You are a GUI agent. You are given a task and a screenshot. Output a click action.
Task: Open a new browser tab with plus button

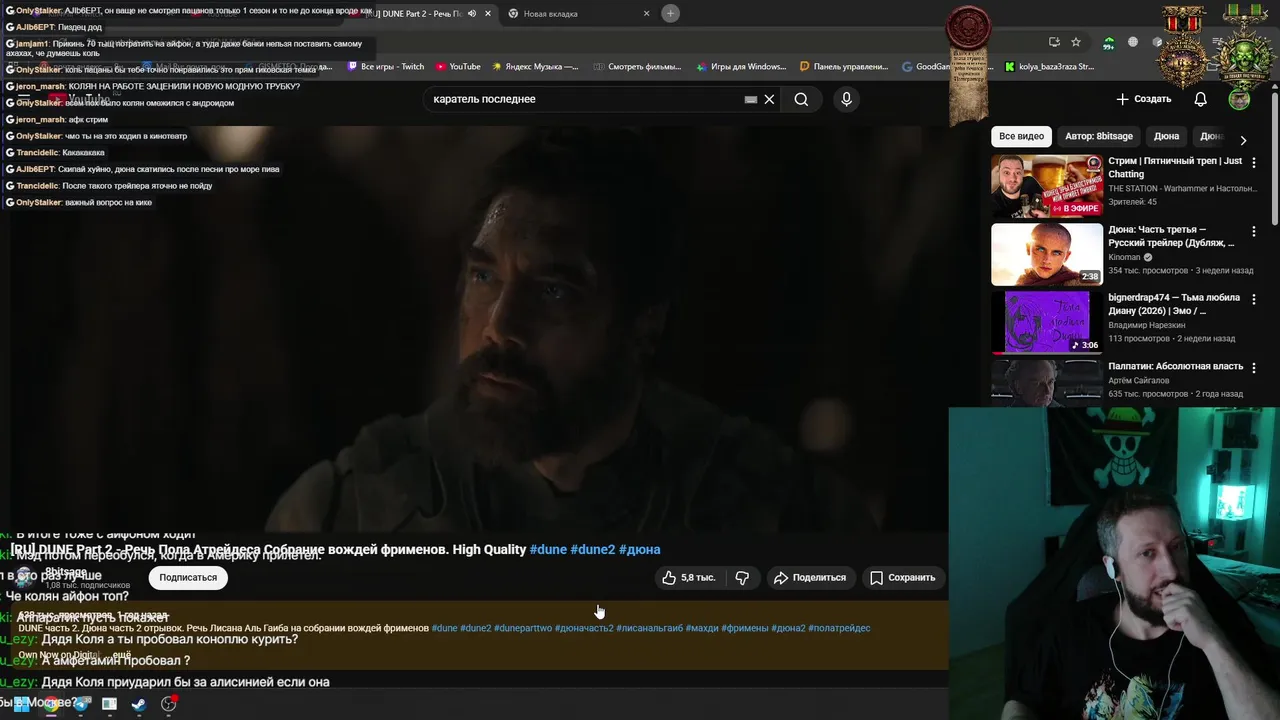pos(671,13)
